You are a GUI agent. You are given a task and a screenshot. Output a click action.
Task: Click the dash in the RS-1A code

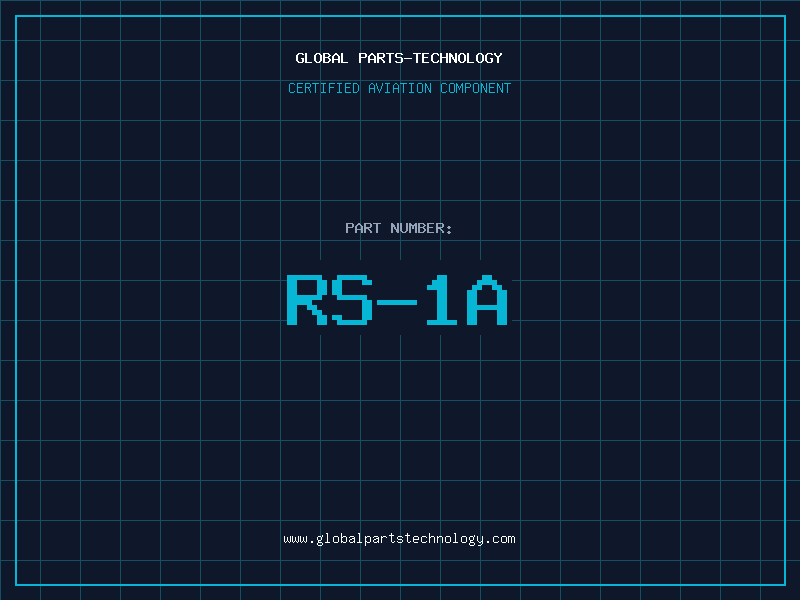tap(398, 300)
